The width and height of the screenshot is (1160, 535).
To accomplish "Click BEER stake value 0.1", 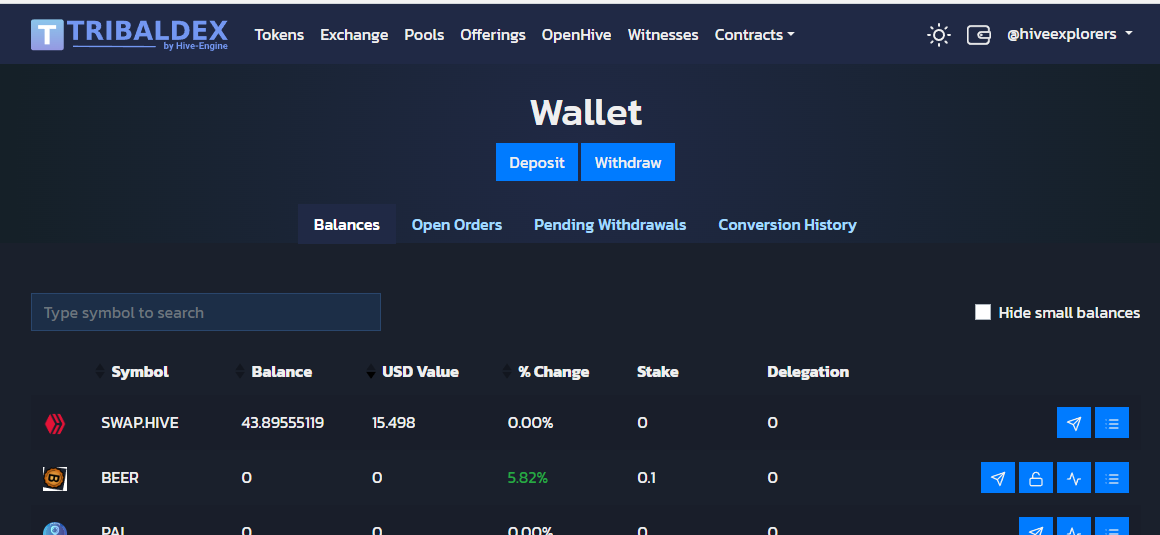I will coord(646,478).
